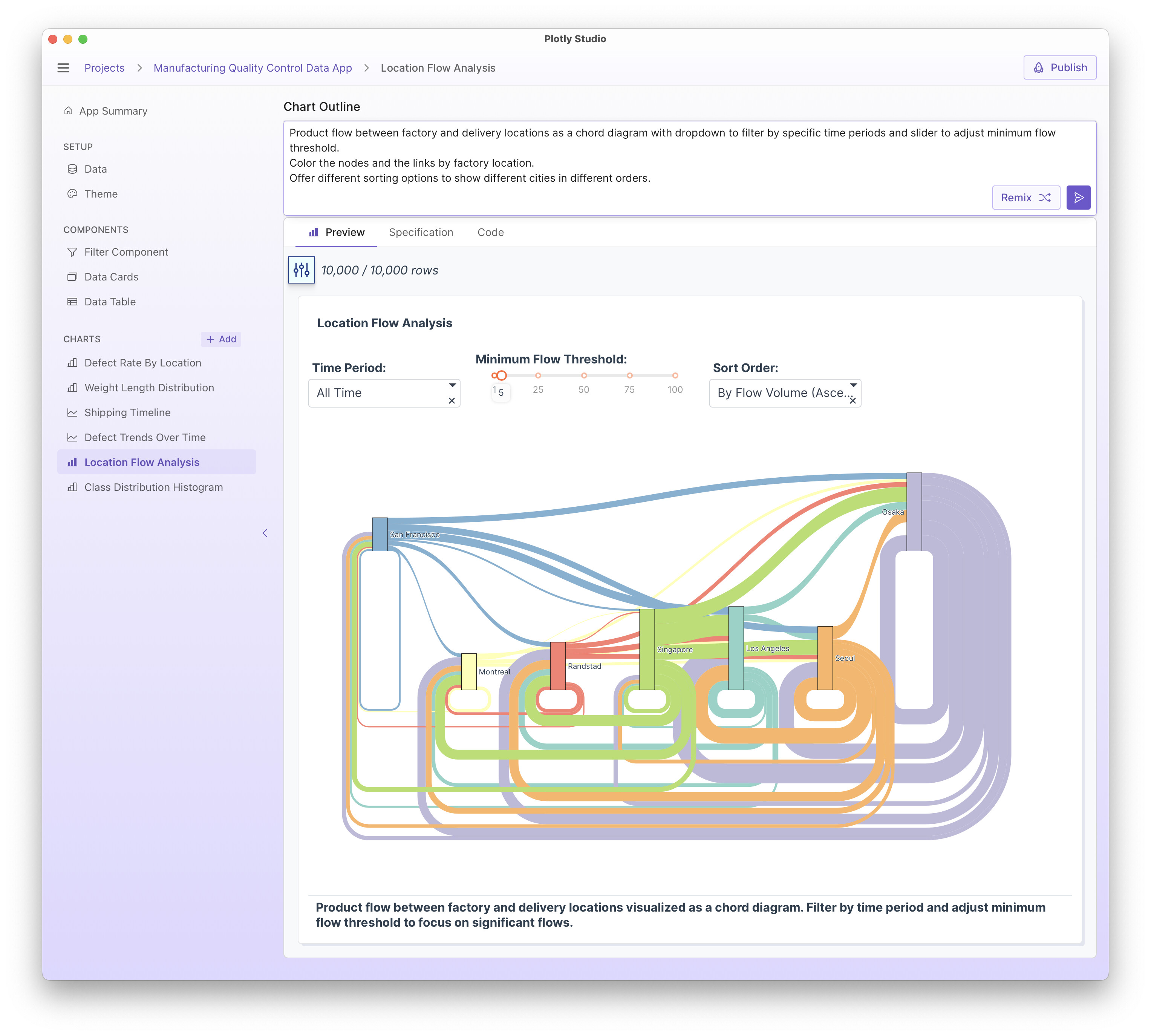Open the hamburger menu icon
Viewport: 1151px width, 1036px height.
click(x=63, y=68)
